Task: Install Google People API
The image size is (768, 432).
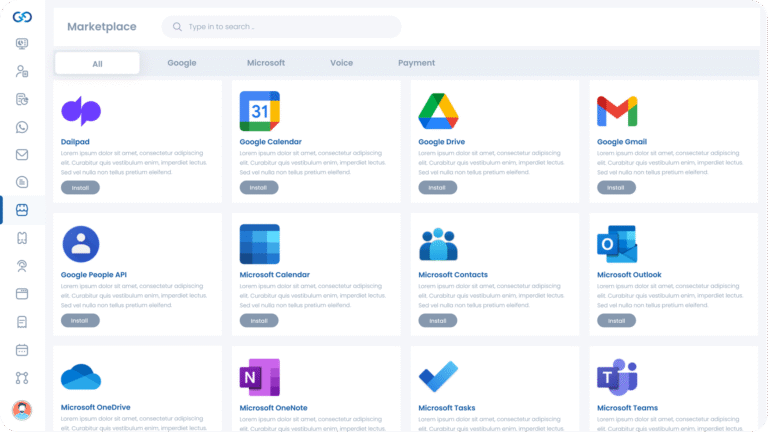Action: (80, 321)
